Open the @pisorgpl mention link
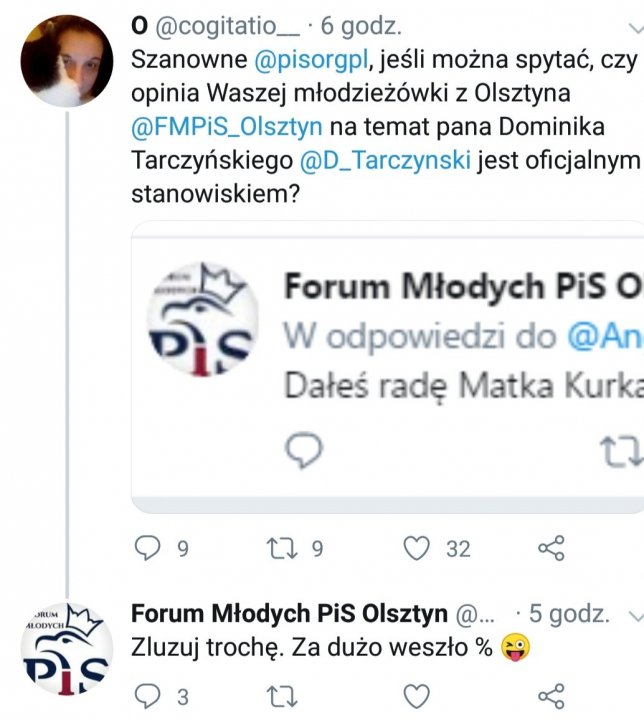This screenshot has height=720, width=644. (311, 60)
